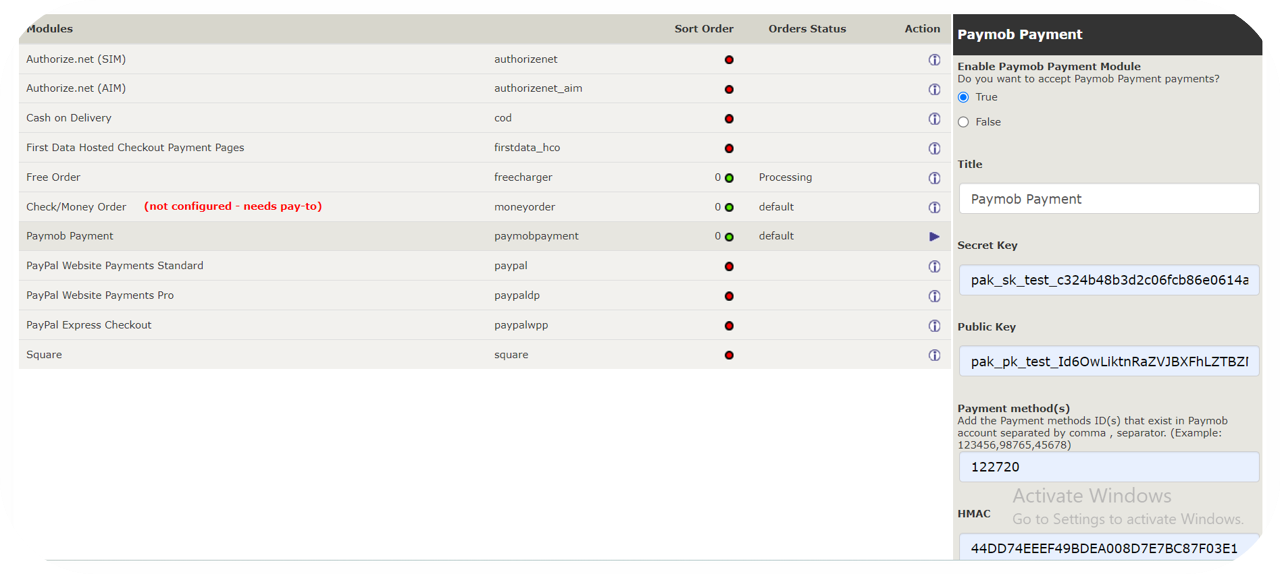Click red status dot for PayPal Website Payments Pro
This screenshot has height=574, width=1280.
click(729, 296)
